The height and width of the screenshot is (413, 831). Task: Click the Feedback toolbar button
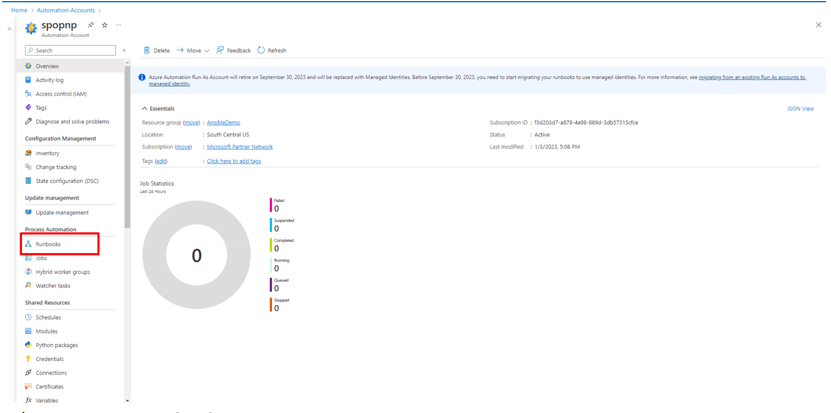tap(233, 50)
